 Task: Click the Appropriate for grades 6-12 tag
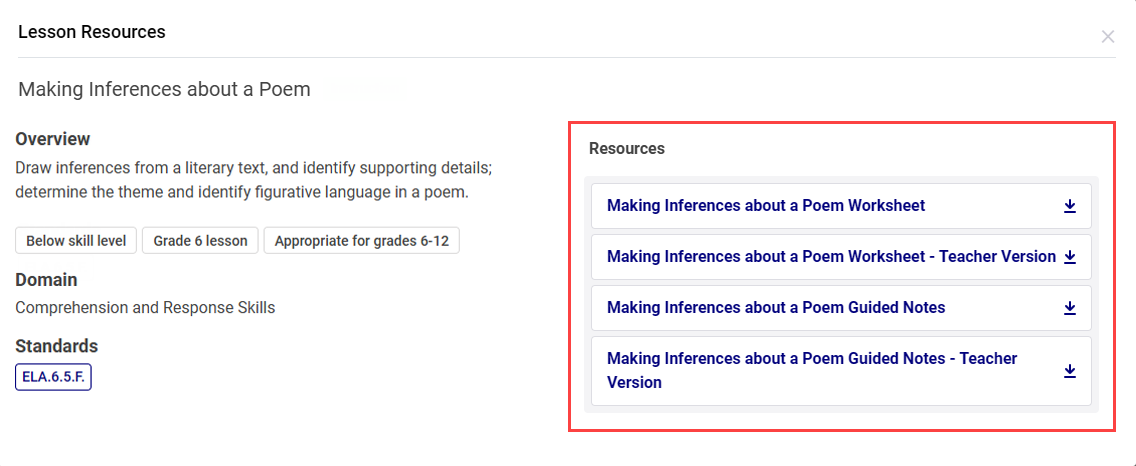coord(362,241)
